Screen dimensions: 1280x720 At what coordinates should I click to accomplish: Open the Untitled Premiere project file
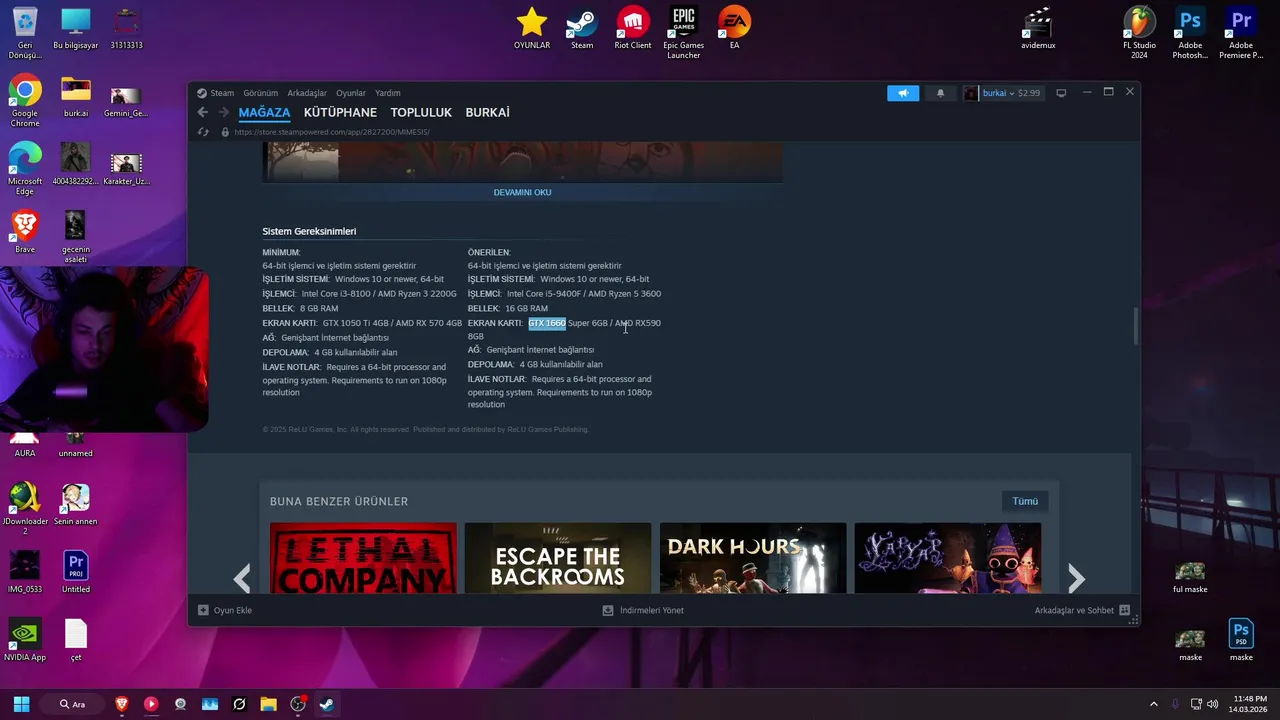(76, 572)
